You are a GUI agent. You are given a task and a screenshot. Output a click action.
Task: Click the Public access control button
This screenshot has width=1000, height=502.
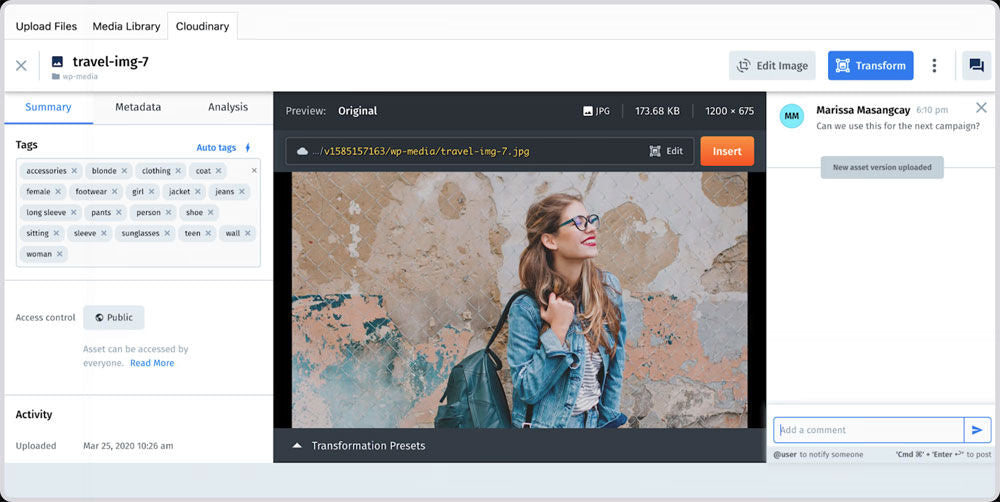pos(114,318)
